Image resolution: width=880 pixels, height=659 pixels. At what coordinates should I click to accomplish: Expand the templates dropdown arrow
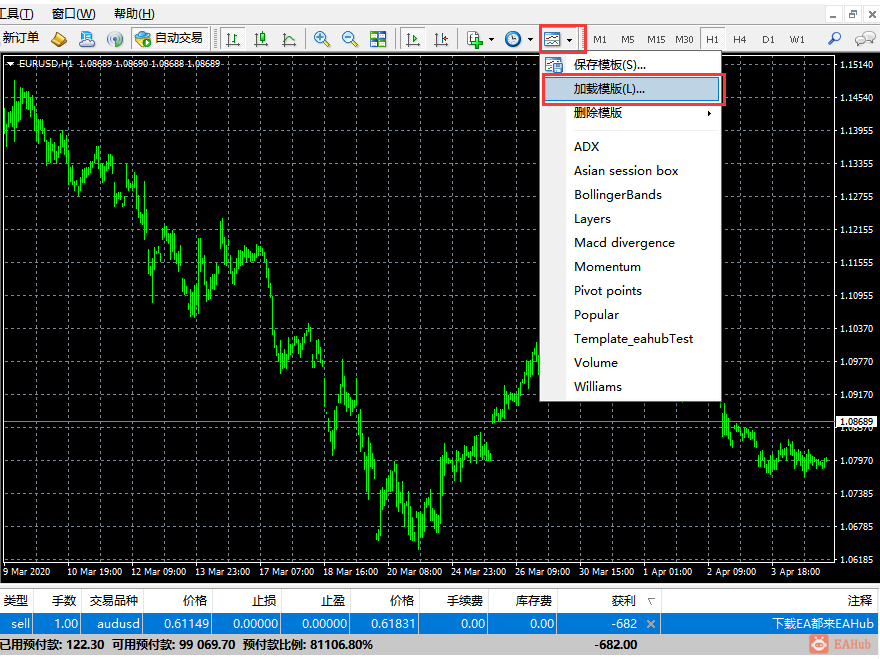(570, 40)
